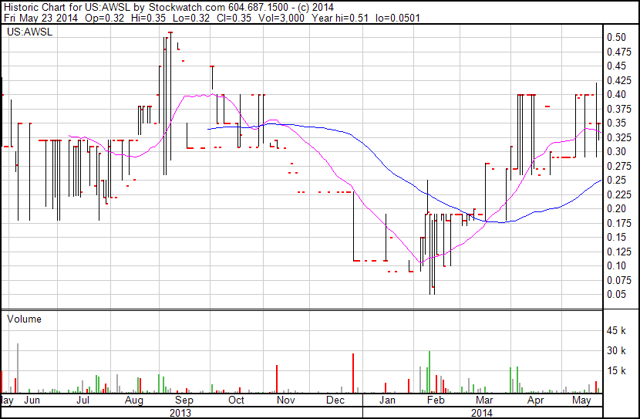Click the 0.375 price axis label
Screen dimensions: 640x419
(x=619, y=109)
